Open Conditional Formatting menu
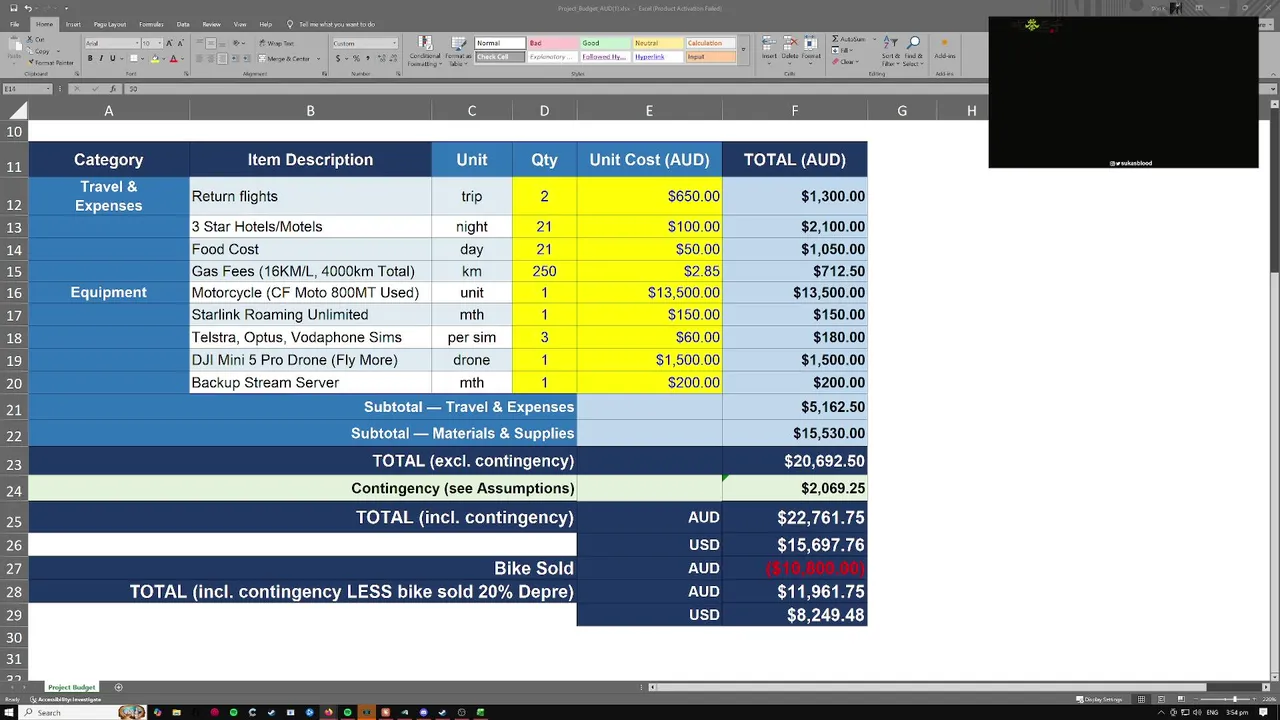Image resolution: width=1280 pixels, height=720 pixels. click(x=425, y=52)
